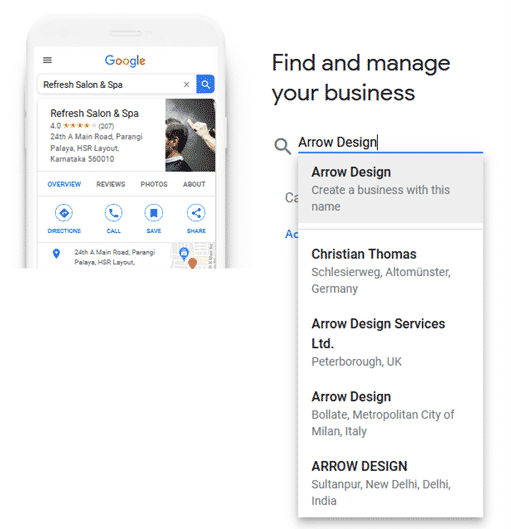Click the Refresh Salon & Spa search box

coord(116,84)
